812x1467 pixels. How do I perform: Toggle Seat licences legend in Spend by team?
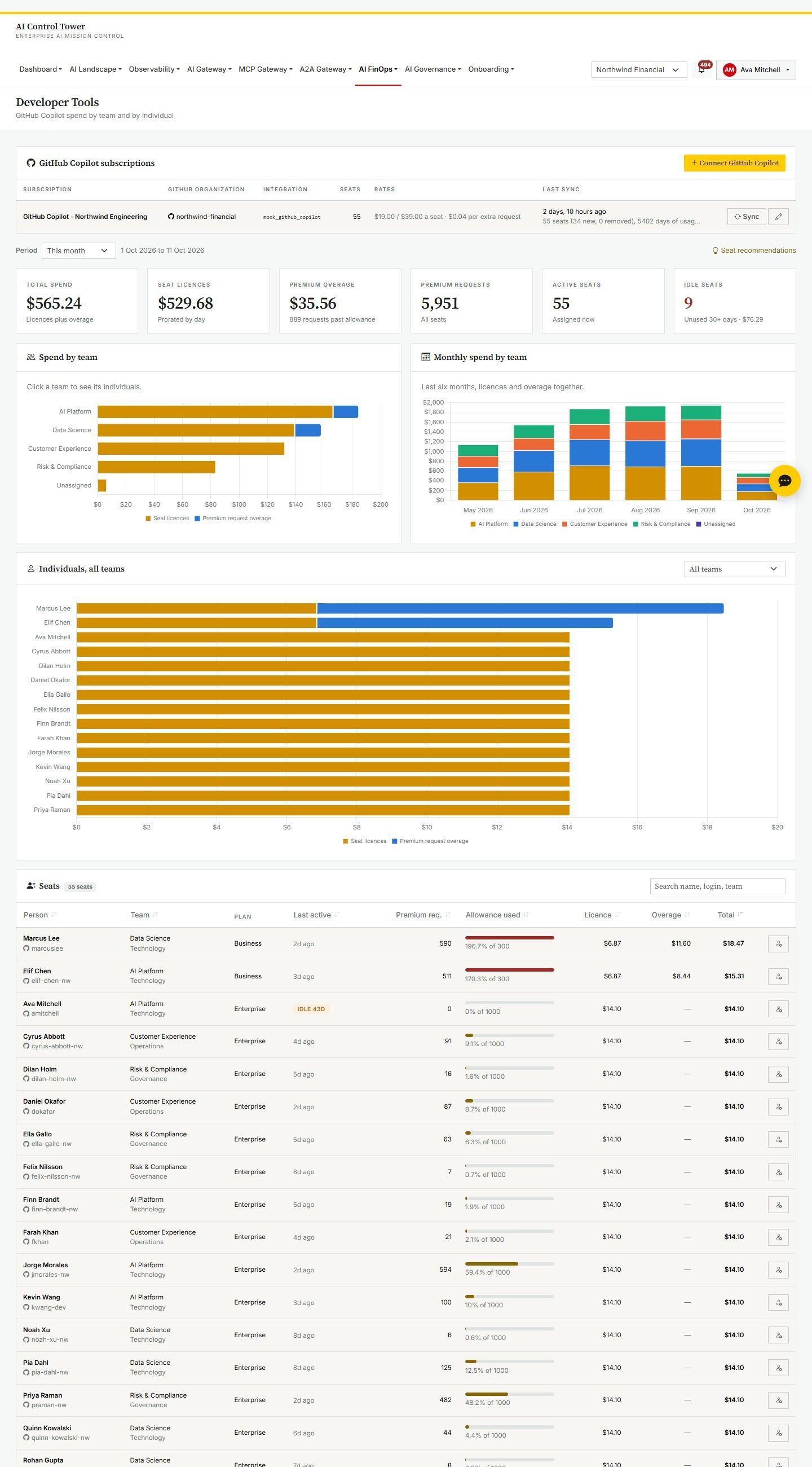point(167,518)
